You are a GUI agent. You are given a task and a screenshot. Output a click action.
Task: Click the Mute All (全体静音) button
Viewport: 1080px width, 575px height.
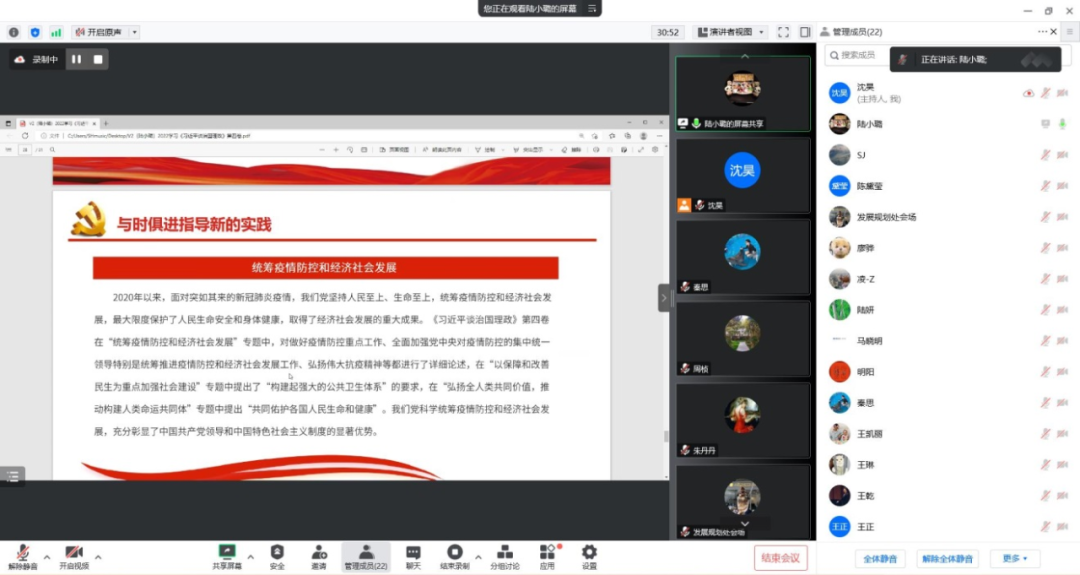click(x=880, y=558)
